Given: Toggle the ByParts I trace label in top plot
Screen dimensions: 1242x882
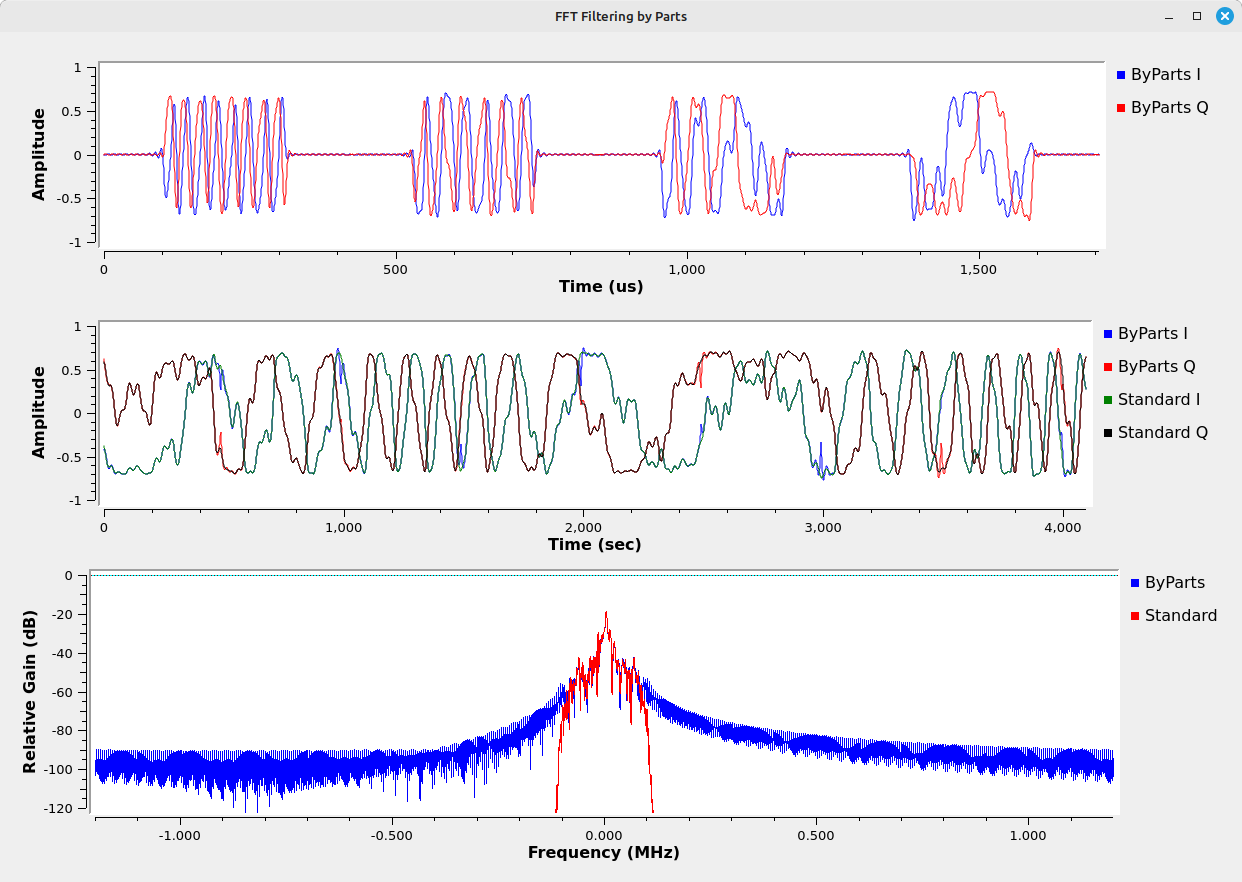Looking at the screenshot, I should coord(1165,75).
